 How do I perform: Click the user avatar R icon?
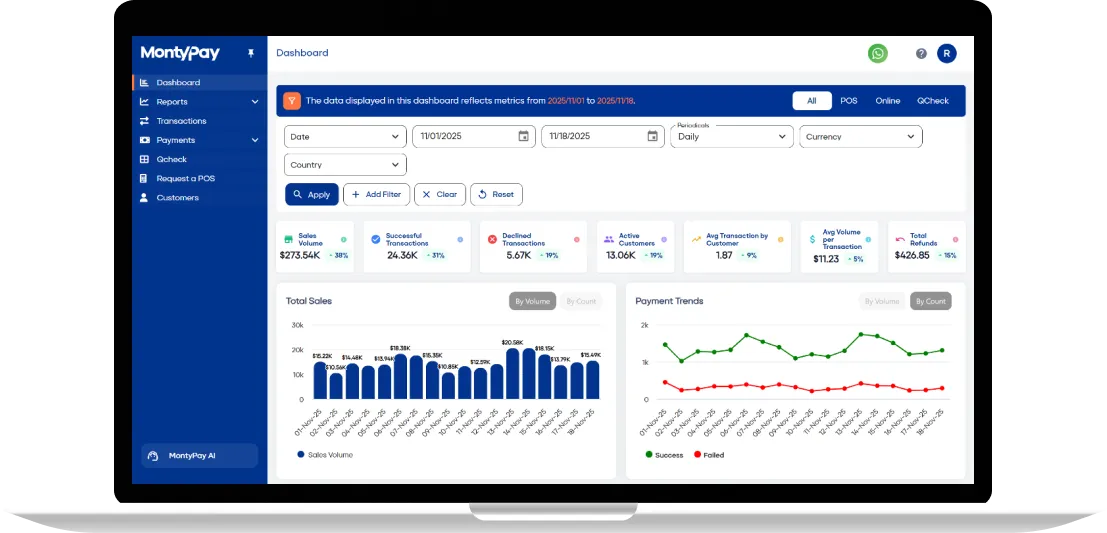(x=946, y=54)
